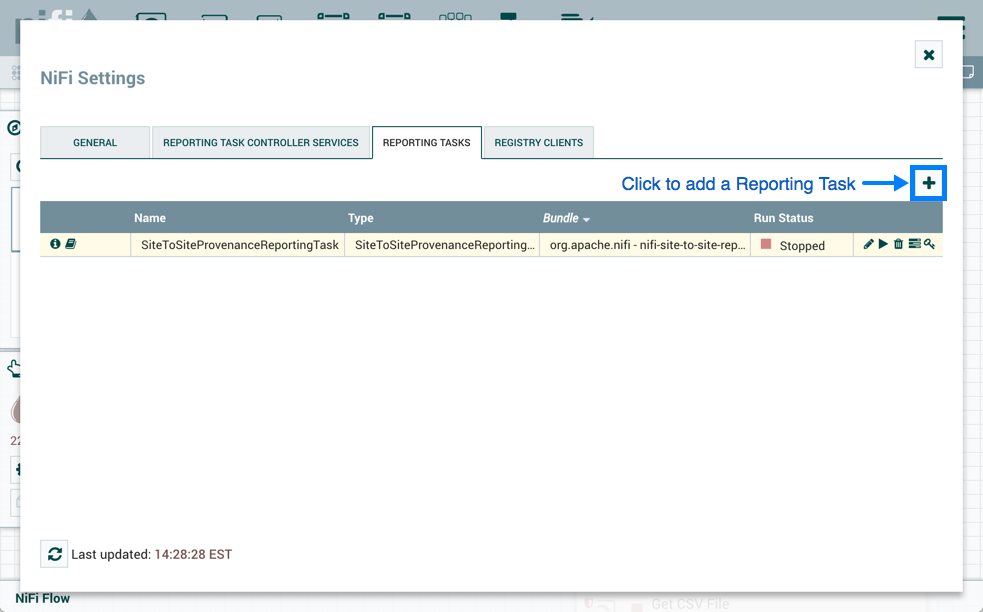Open access policies key icon
The image size is (983, 612).
point(929,244)
